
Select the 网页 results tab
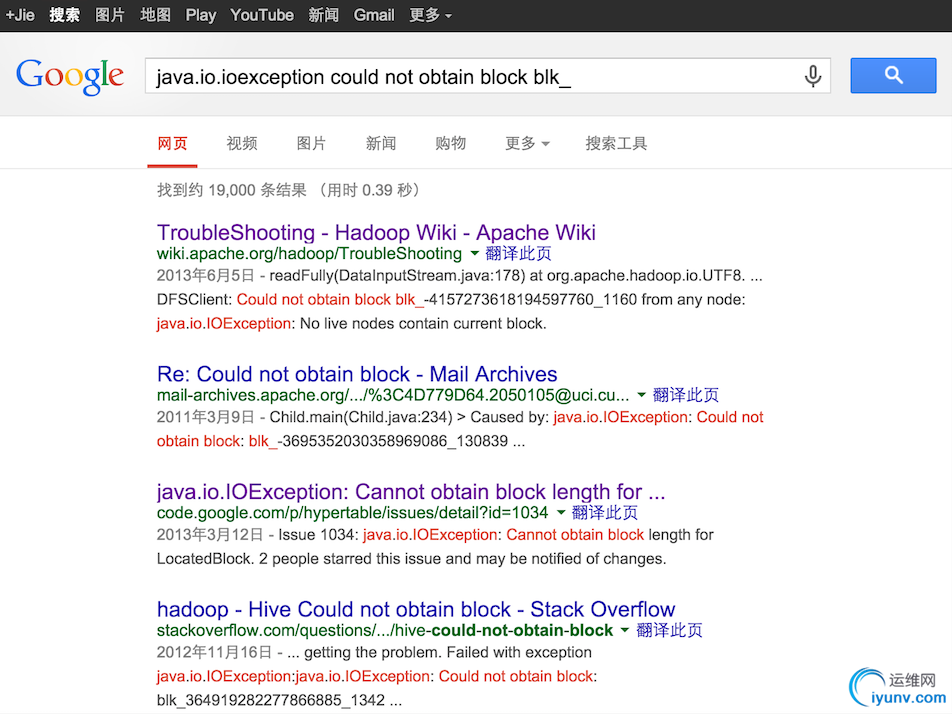pos(172,143)
